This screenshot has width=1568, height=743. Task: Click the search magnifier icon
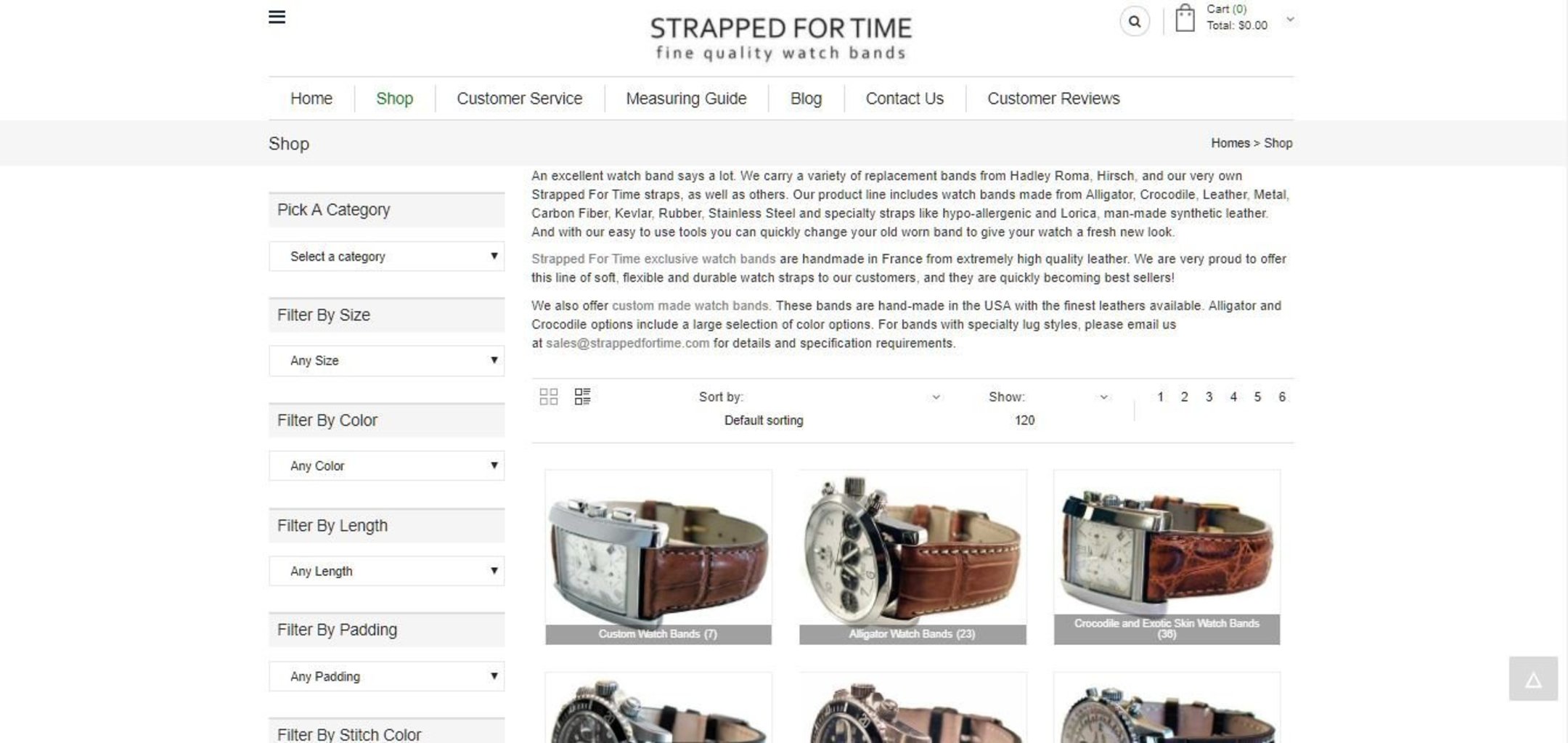(x=1135, y=22)
